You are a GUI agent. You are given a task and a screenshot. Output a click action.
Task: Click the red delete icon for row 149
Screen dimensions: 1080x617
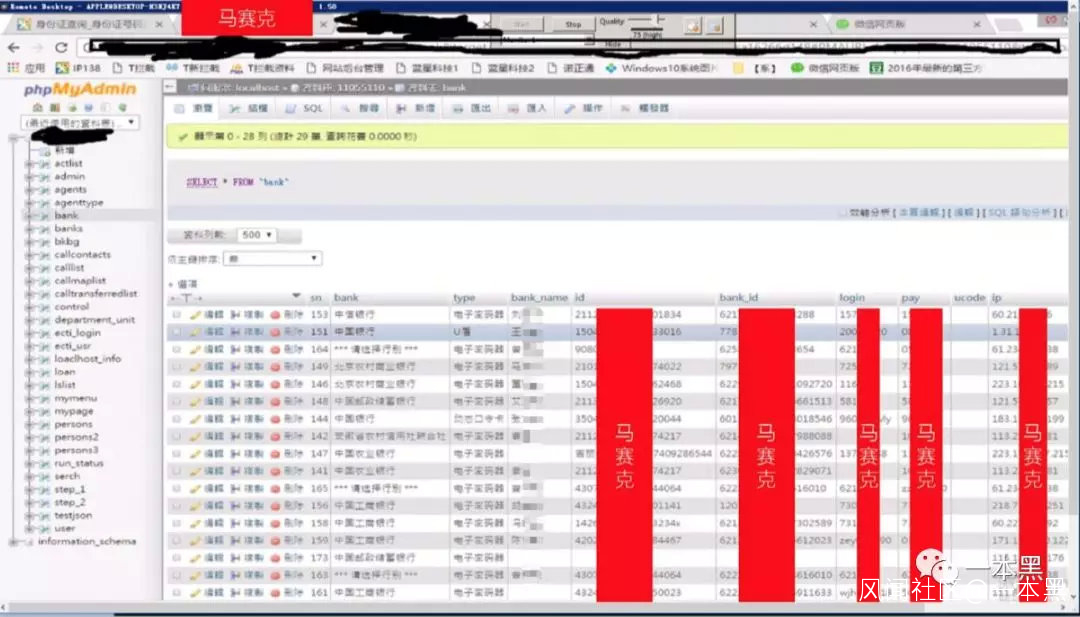(275, 366)
